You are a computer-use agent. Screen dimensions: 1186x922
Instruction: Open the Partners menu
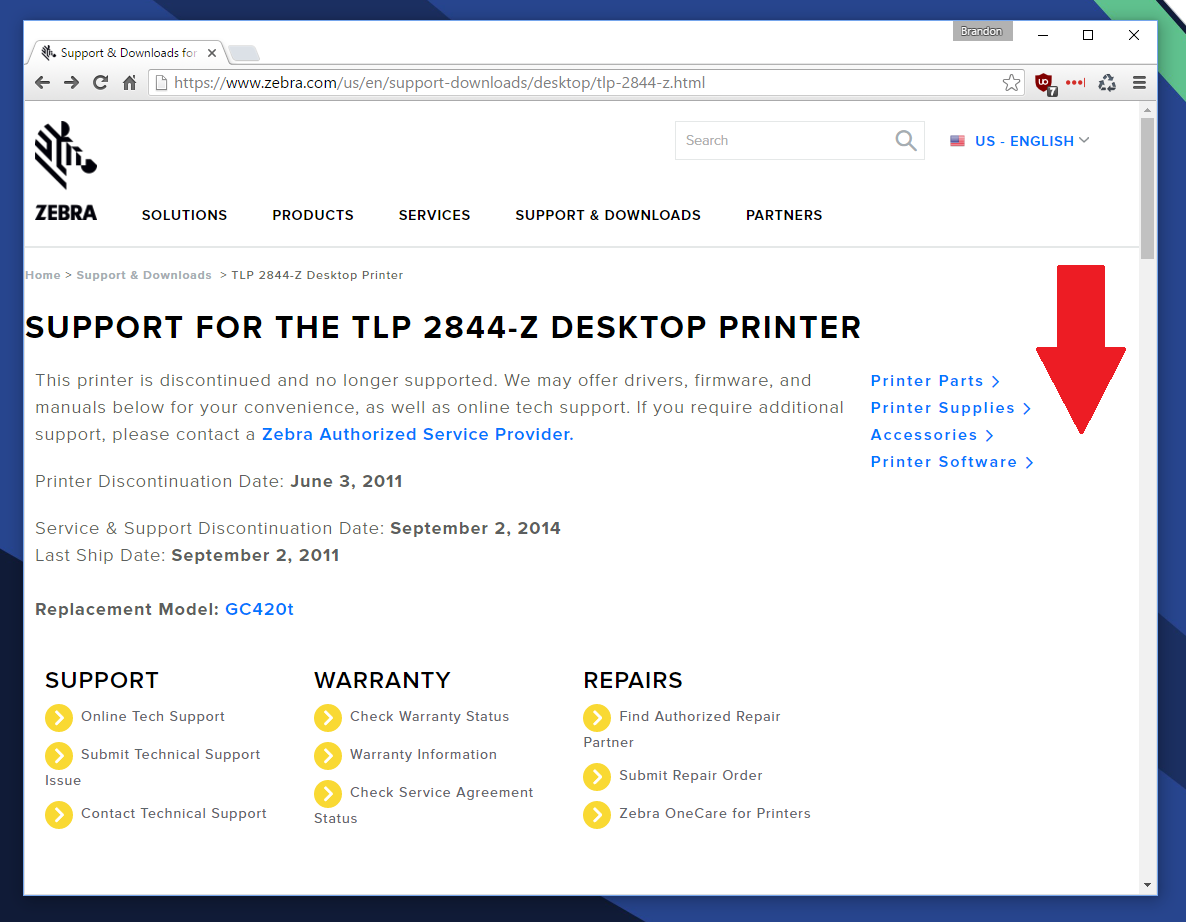784,216
